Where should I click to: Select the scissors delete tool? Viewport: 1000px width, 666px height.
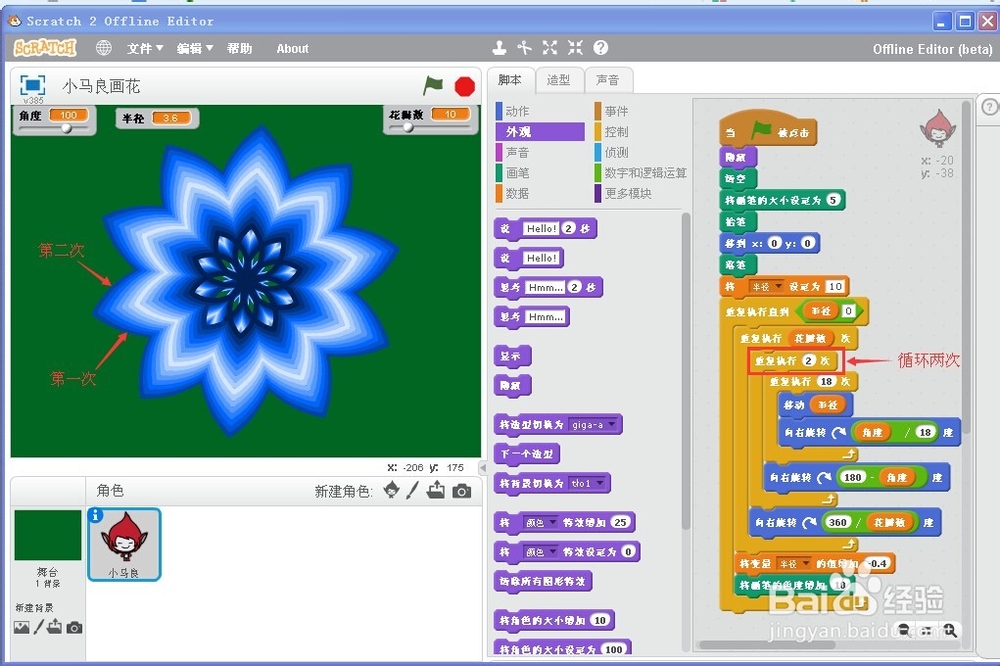pos(525,47)
